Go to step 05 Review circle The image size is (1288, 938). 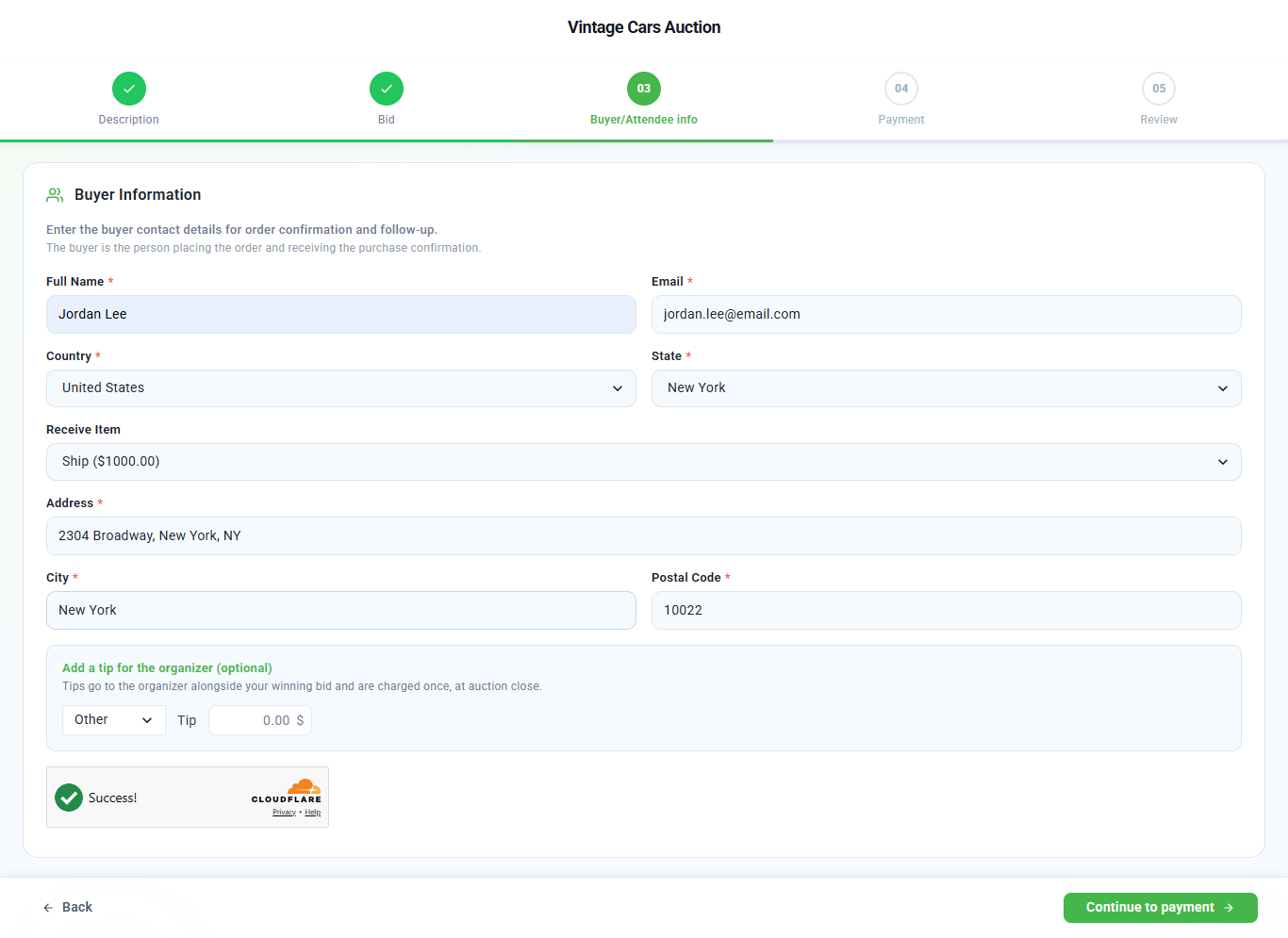(1159, 89)
